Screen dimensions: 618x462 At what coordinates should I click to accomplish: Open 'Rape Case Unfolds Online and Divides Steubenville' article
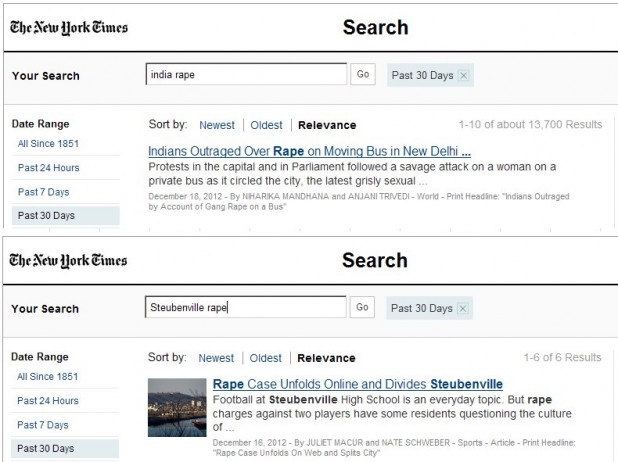pyautogui.click(x=357, y=384)
